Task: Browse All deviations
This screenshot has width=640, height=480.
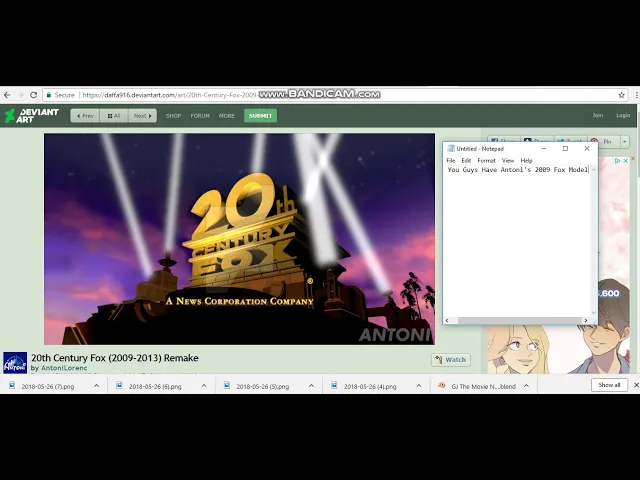Action: click(x=114, y=116)
